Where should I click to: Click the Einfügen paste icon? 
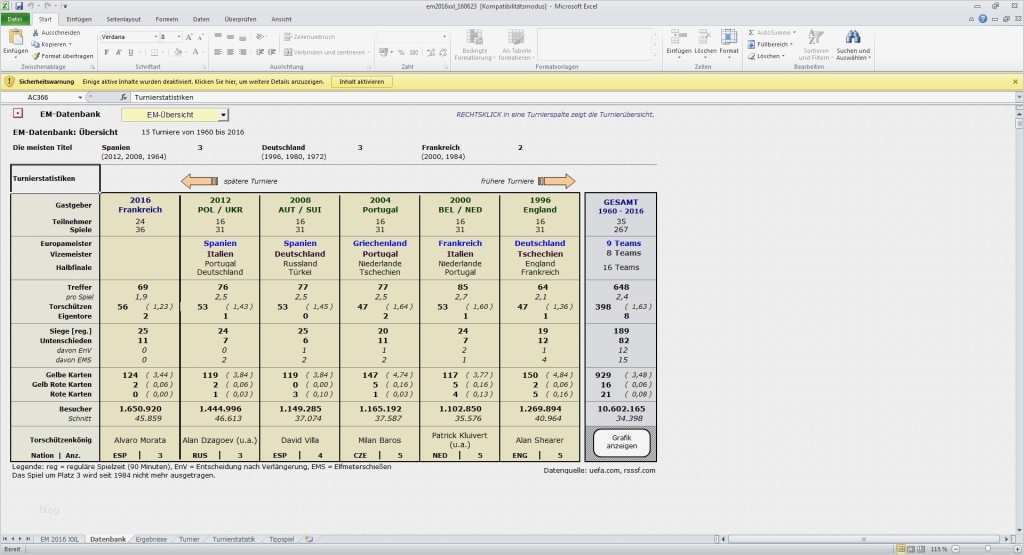point(15,39)
